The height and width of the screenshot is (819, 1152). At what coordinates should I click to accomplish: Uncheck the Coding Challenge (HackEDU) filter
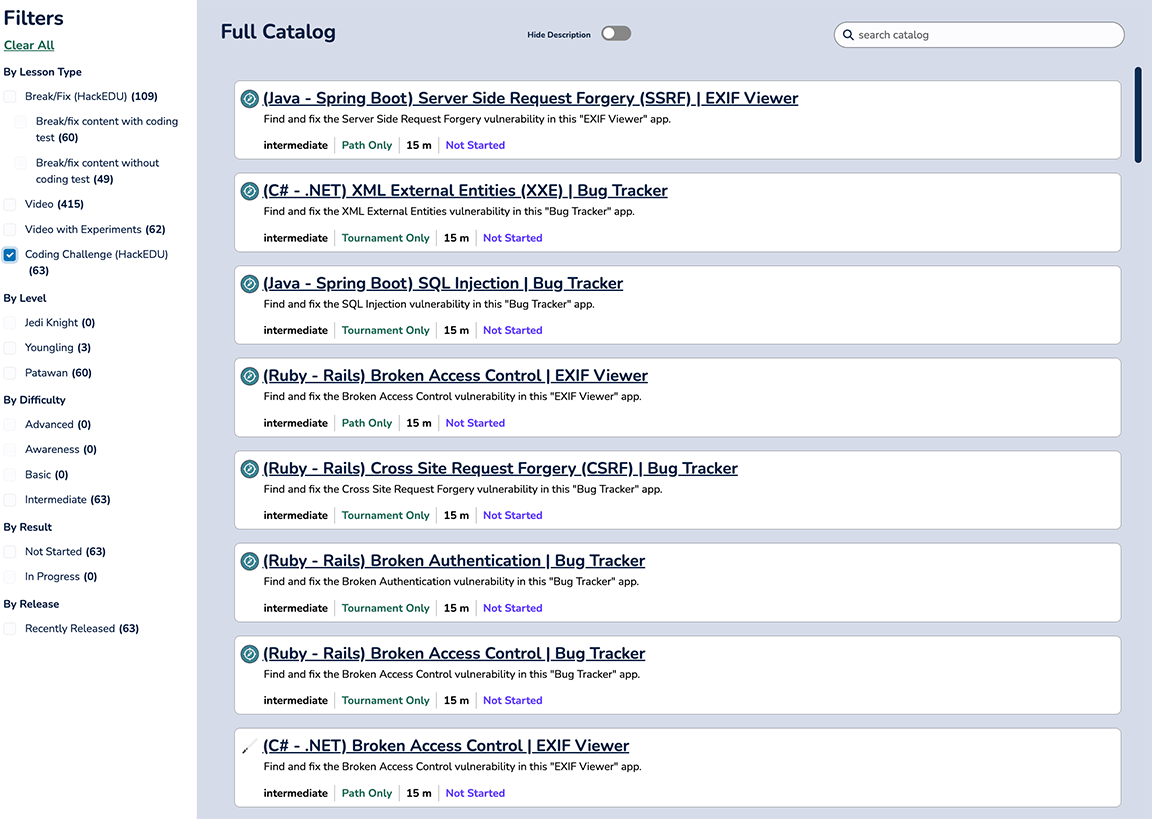pyautogui.click(x=10, y=255)
